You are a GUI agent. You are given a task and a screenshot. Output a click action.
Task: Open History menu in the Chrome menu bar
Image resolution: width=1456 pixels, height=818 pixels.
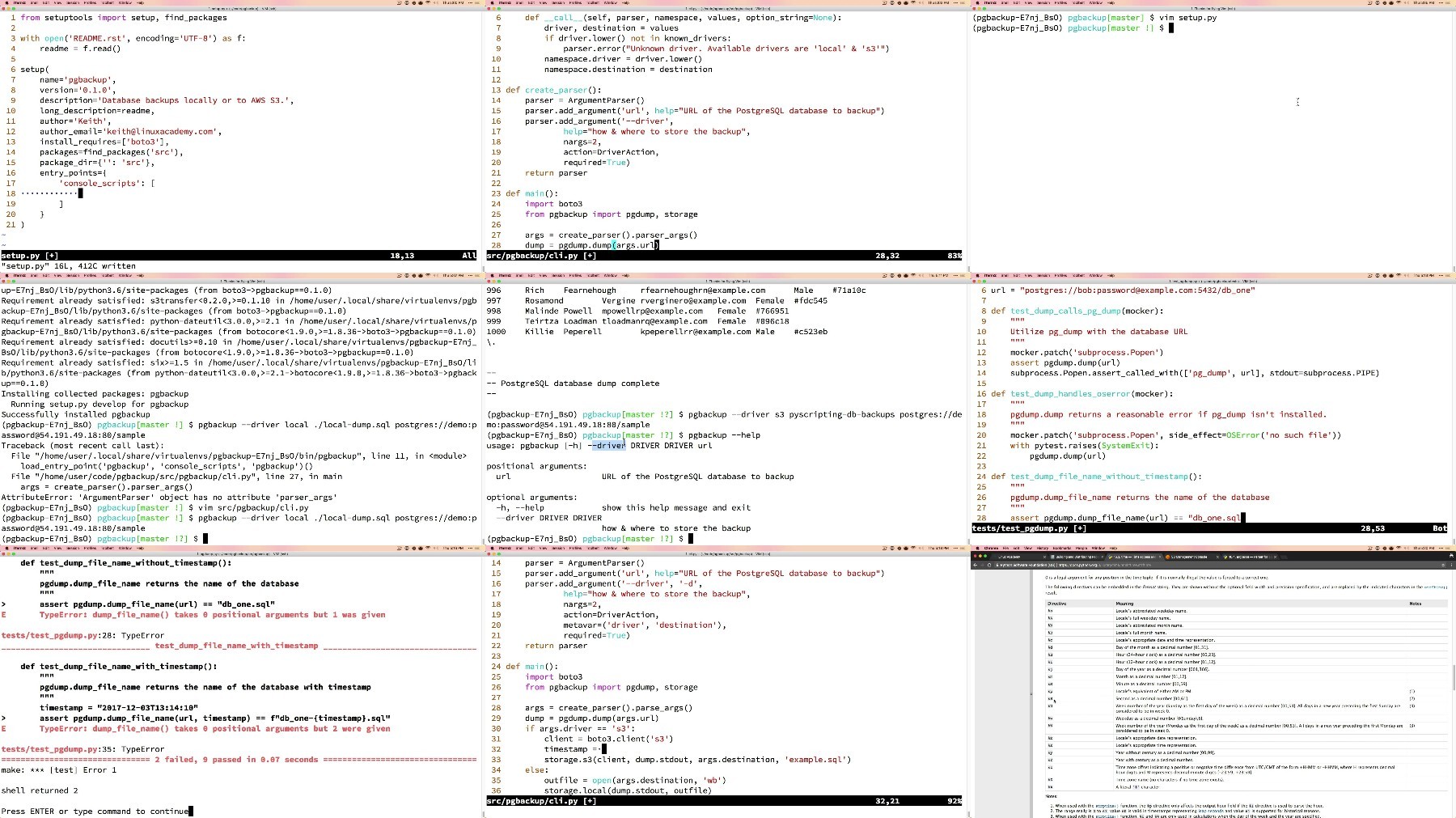[x=1042, y=548]
